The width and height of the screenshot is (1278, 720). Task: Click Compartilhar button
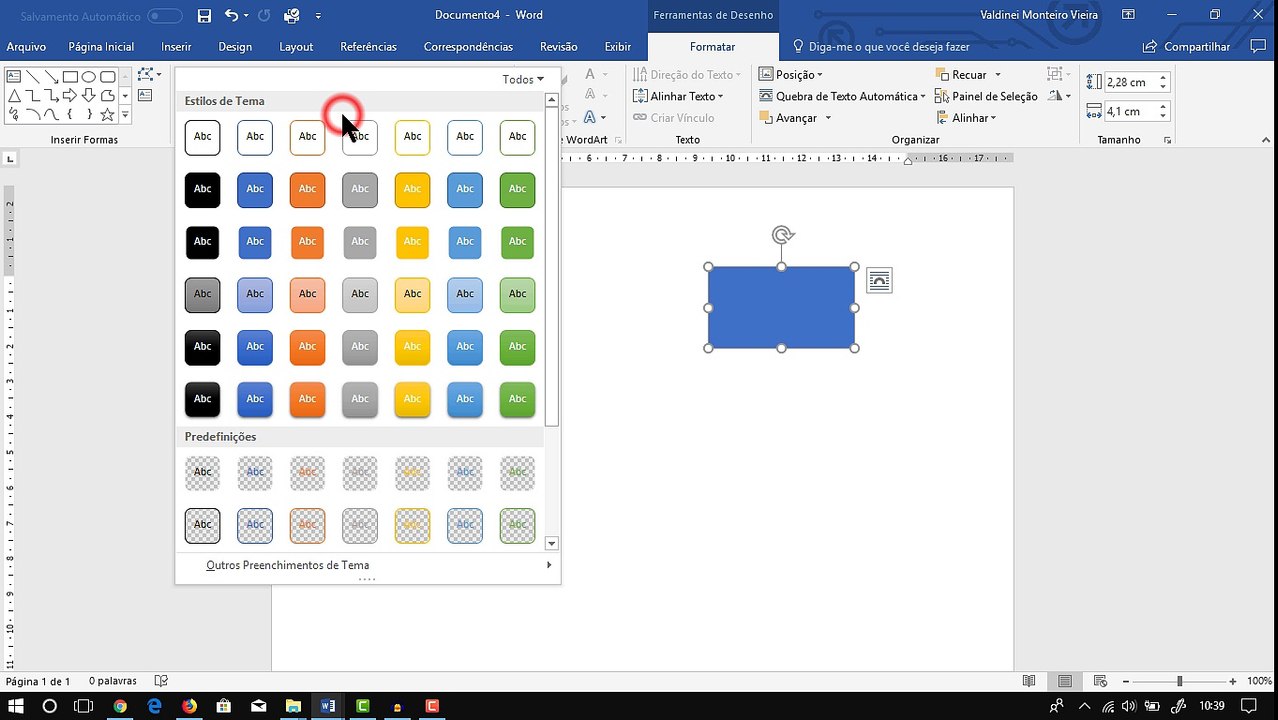click(x=1187, y=46)
